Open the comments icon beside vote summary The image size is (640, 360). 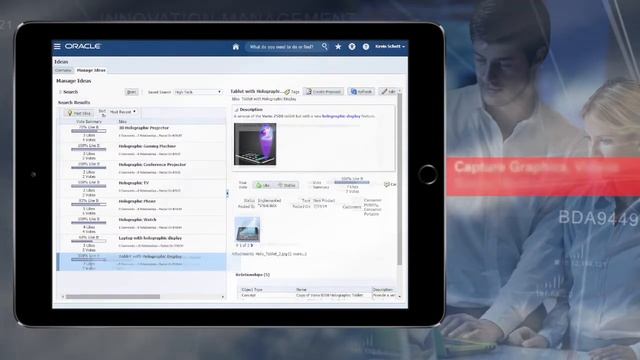[x=387, y=184]
